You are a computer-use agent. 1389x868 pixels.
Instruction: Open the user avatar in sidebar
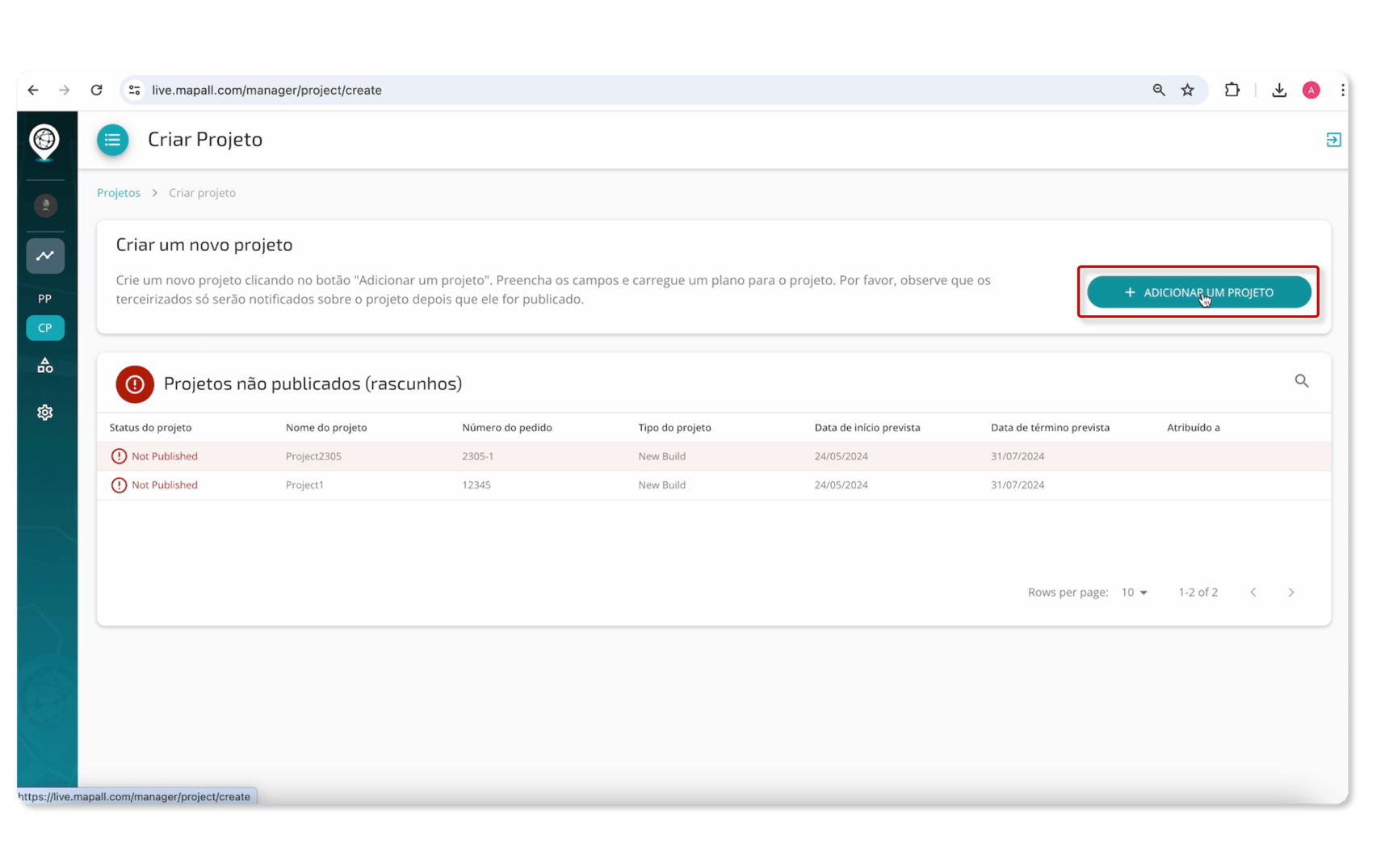tap(45, 205)
